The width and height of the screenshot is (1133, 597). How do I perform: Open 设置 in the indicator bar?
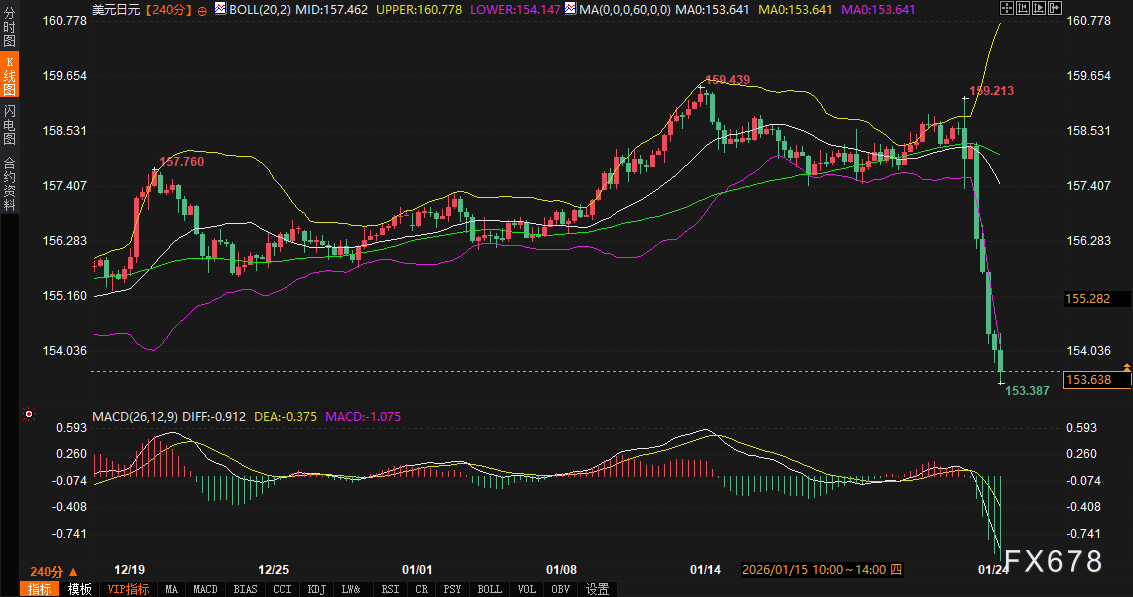(x=597, y=589)
